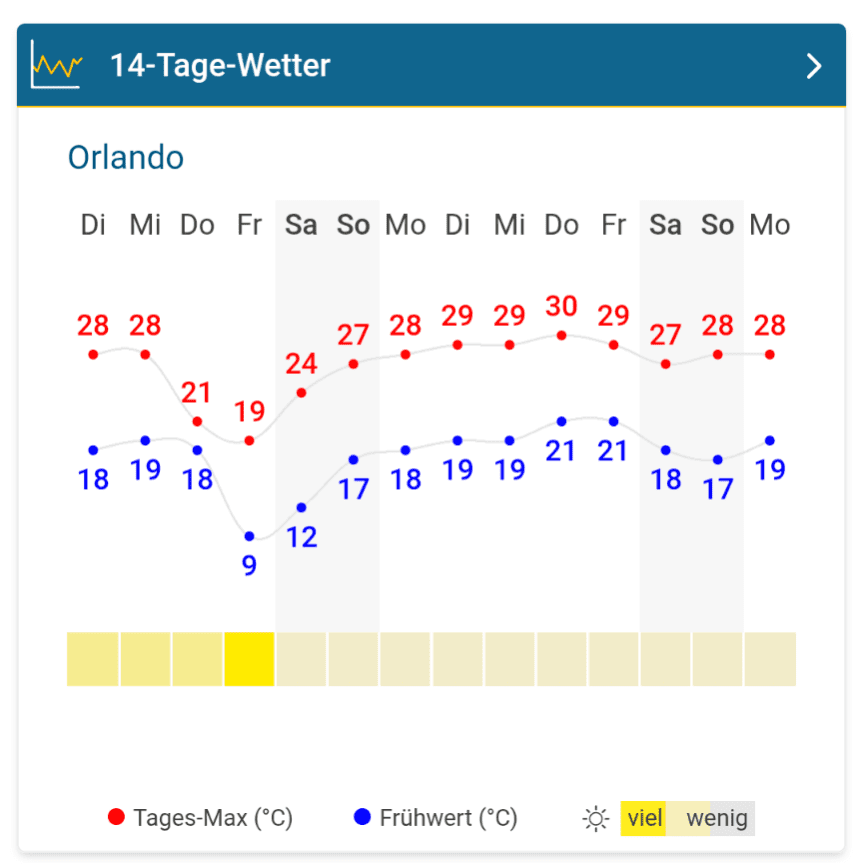Click the line chart icon in header
Screen dimensions: 863x864
click(x=56, y=66)
